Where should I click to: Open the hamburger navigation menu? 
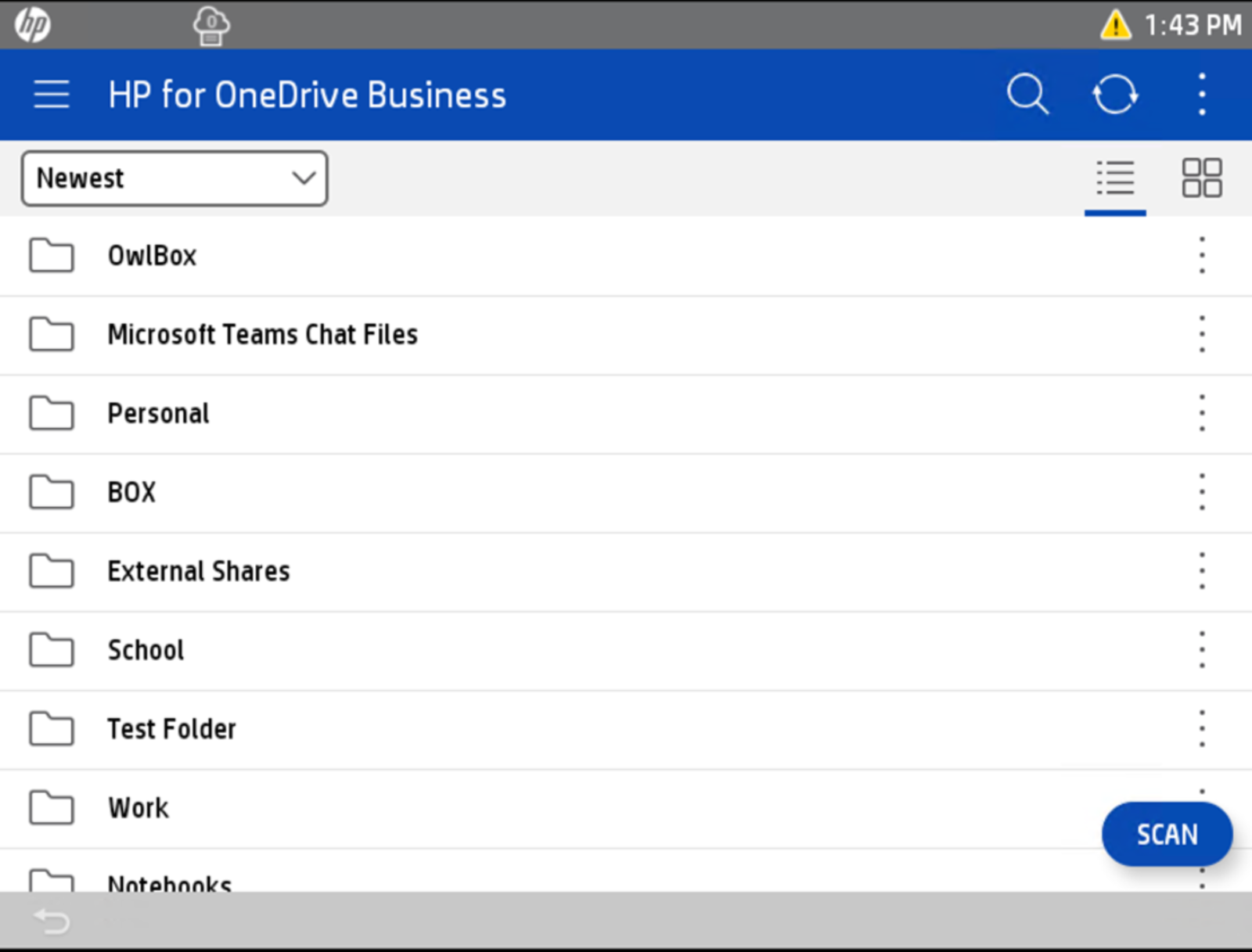(x=52, y=95)
